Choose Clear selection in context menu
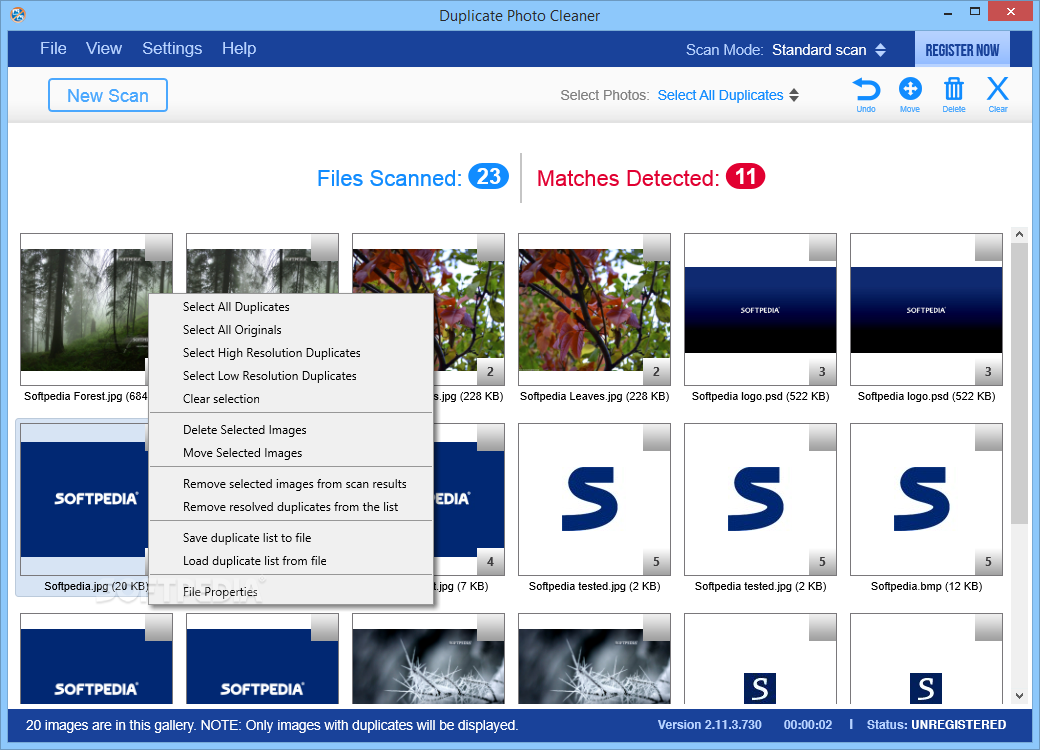The height and width of the screenshot is (750, 1040). pos(291,399)
